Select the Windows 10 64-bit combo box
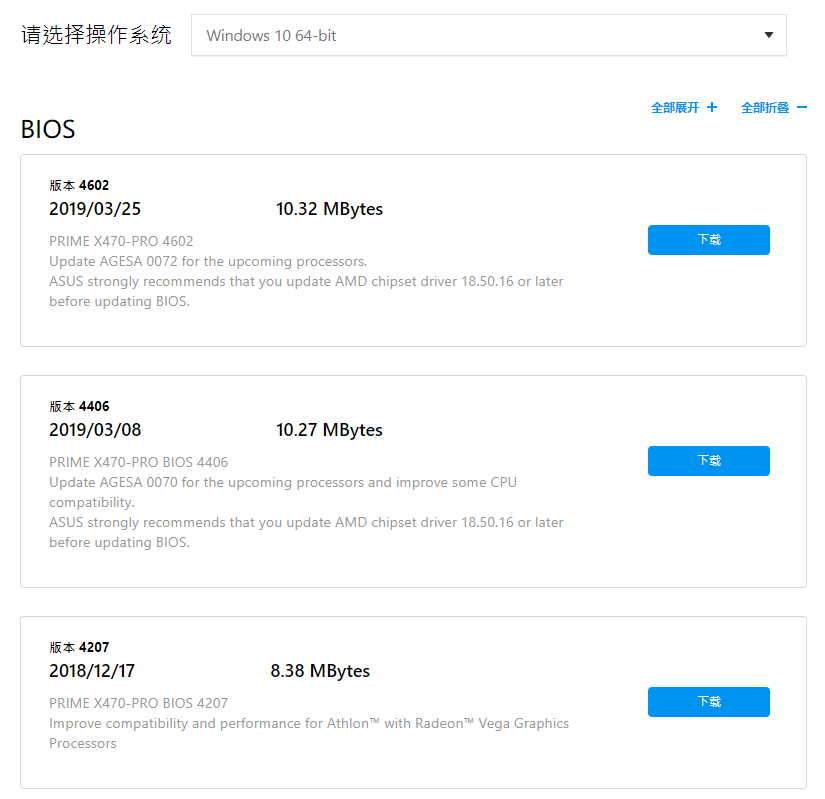The width and height of the screenshot is (825, 799). tap(489, 35)
